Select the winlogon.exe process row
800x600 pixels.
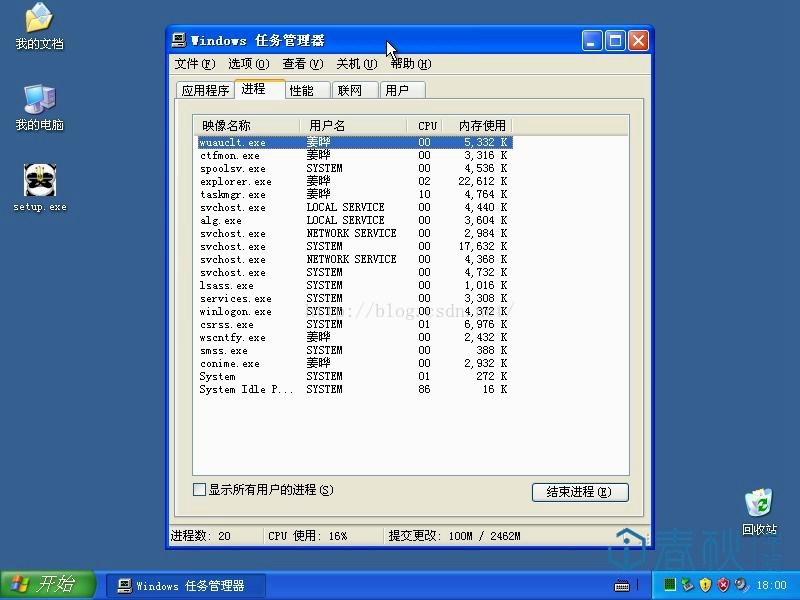pyautogui.click(x=355, y=311)
